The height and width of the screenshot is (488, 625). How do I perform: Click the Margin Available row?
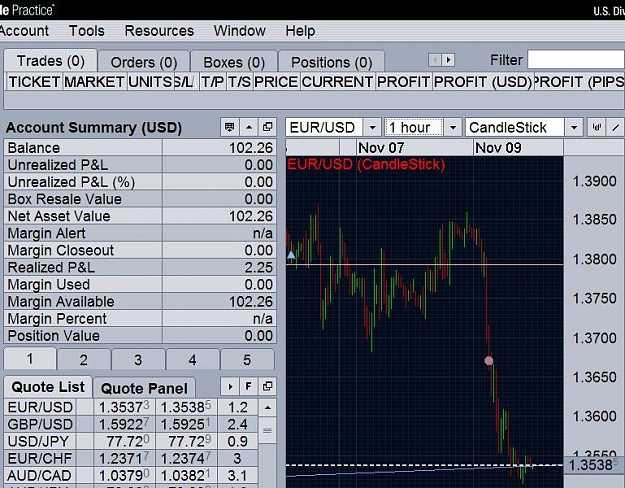(140, 301)
